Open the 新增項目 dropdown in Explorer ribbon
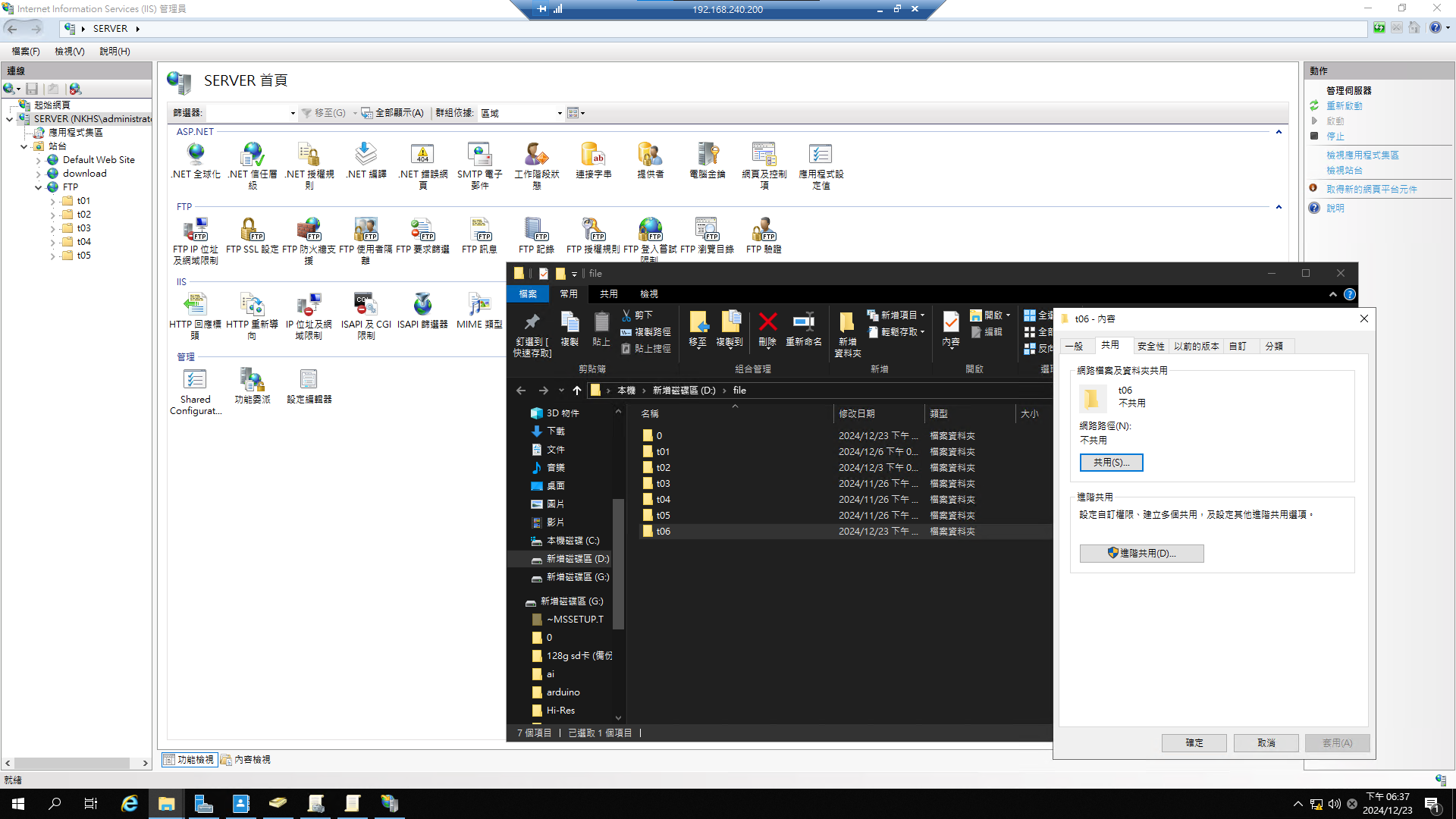Screen dimensions: 1456x819 (x=896, y=315)
